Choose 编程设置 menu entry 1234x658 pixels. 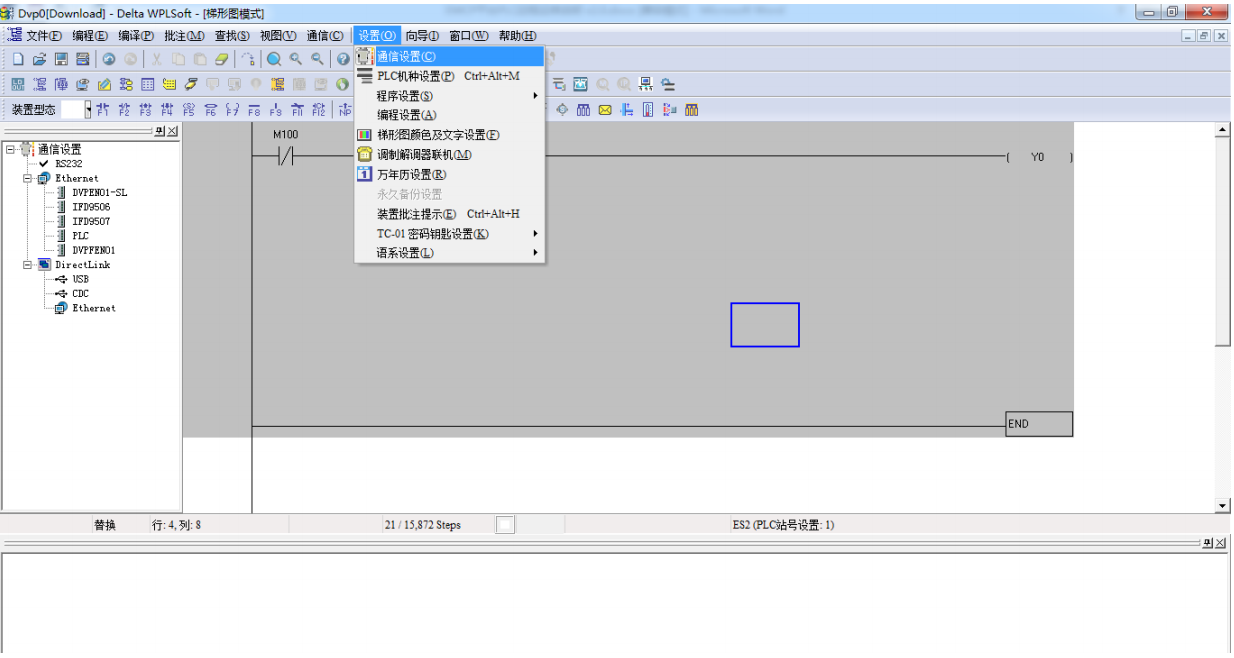[x=449, y=115]
